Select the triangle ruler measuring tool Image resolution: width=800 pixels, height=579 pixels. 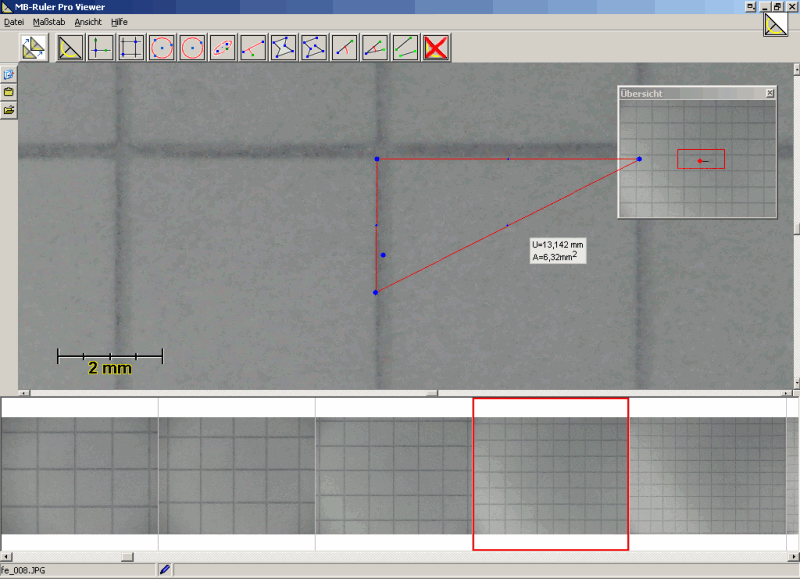tap(70, 47)
